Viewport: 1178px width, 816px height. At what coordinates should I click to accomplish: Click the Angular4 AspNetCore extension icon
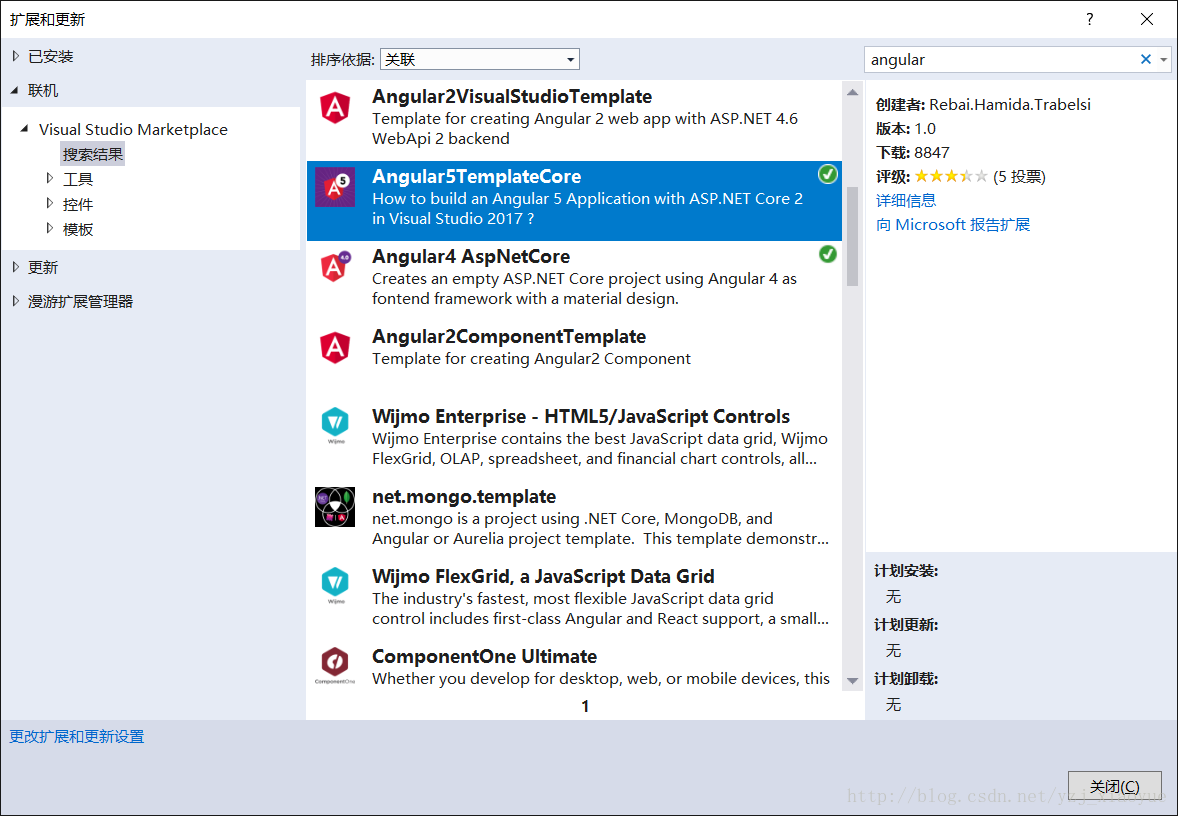tap(335, 267)
